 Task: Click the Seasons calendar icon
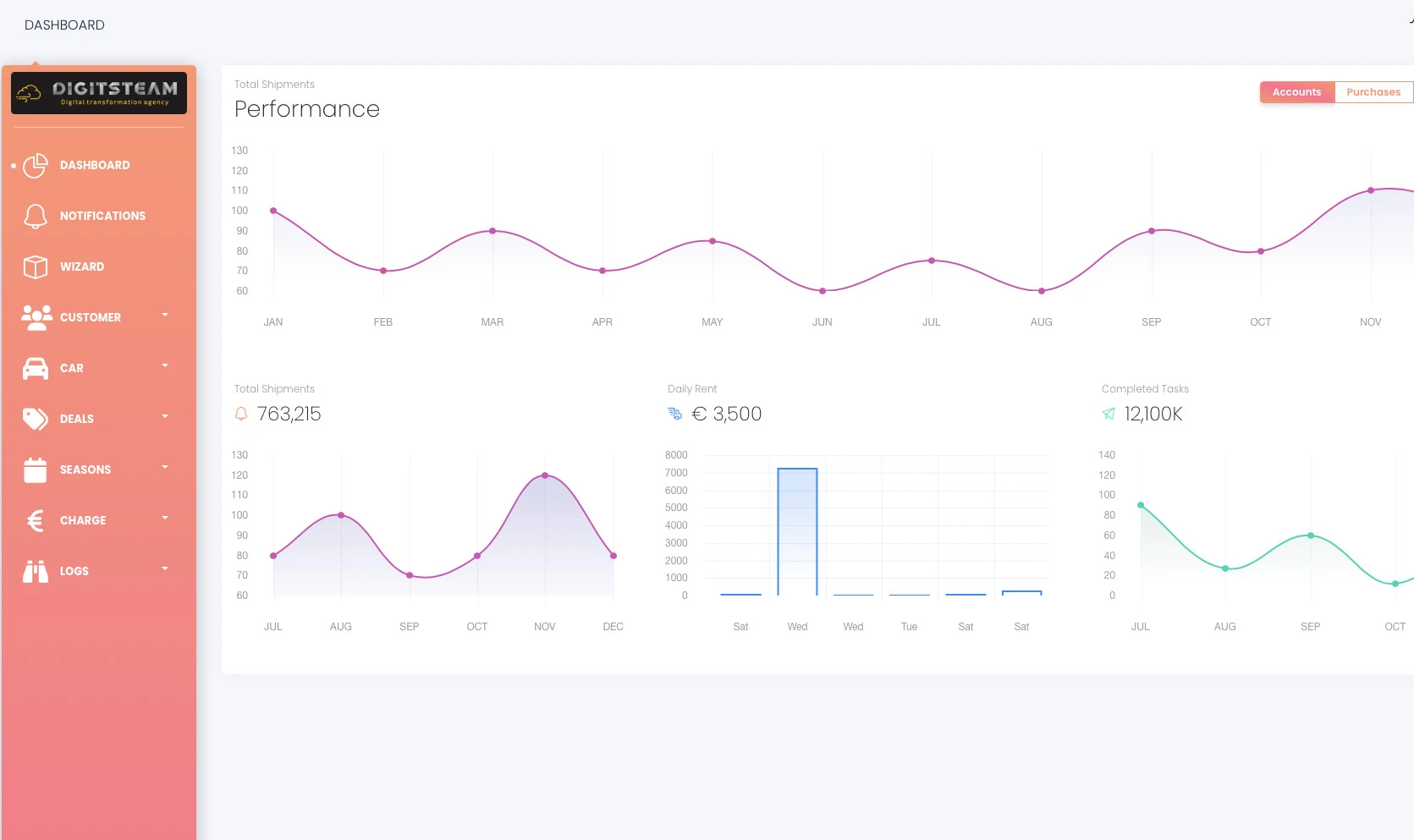click(x=36, y=469)
